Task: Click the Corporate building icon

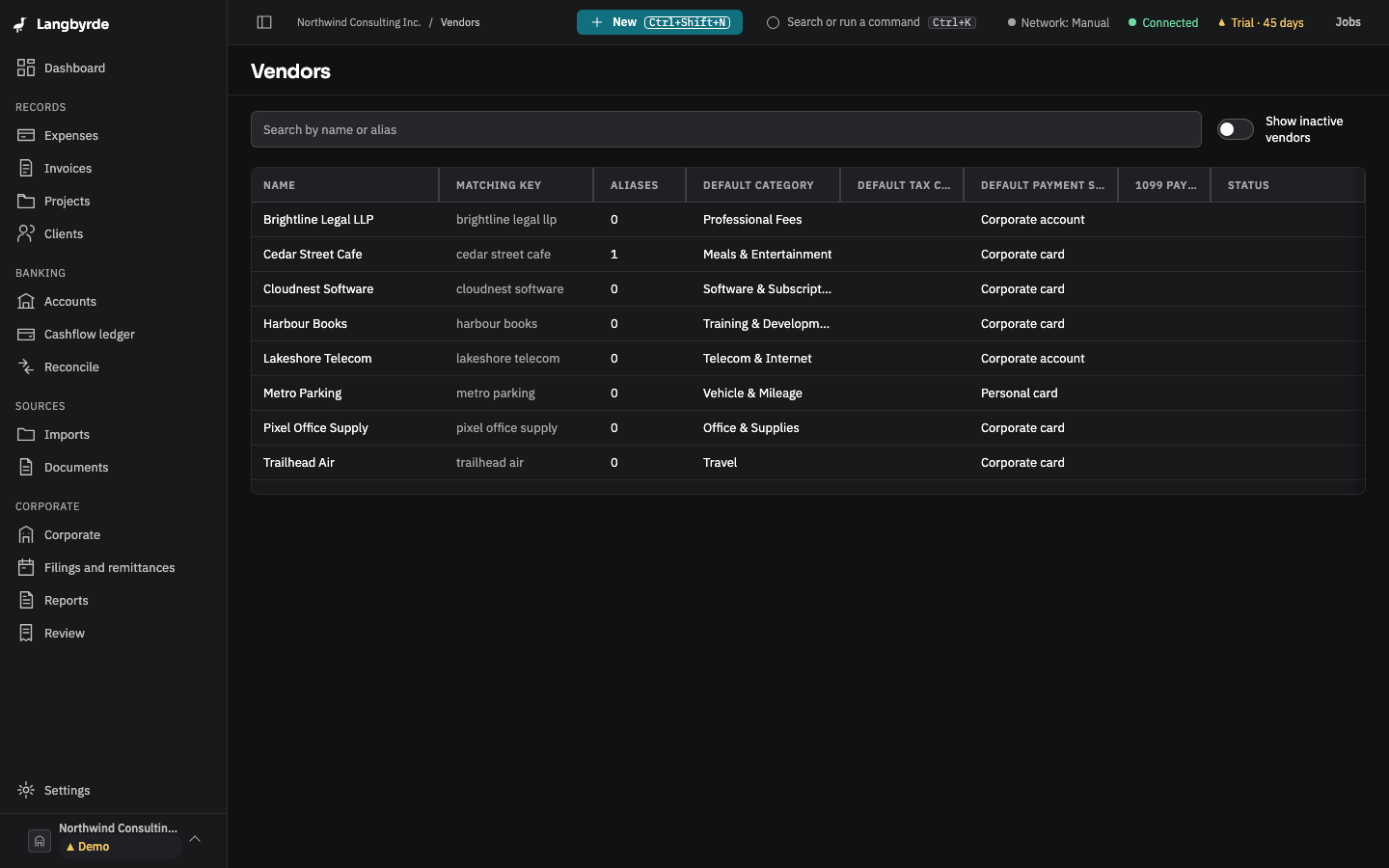Action: 26,534
